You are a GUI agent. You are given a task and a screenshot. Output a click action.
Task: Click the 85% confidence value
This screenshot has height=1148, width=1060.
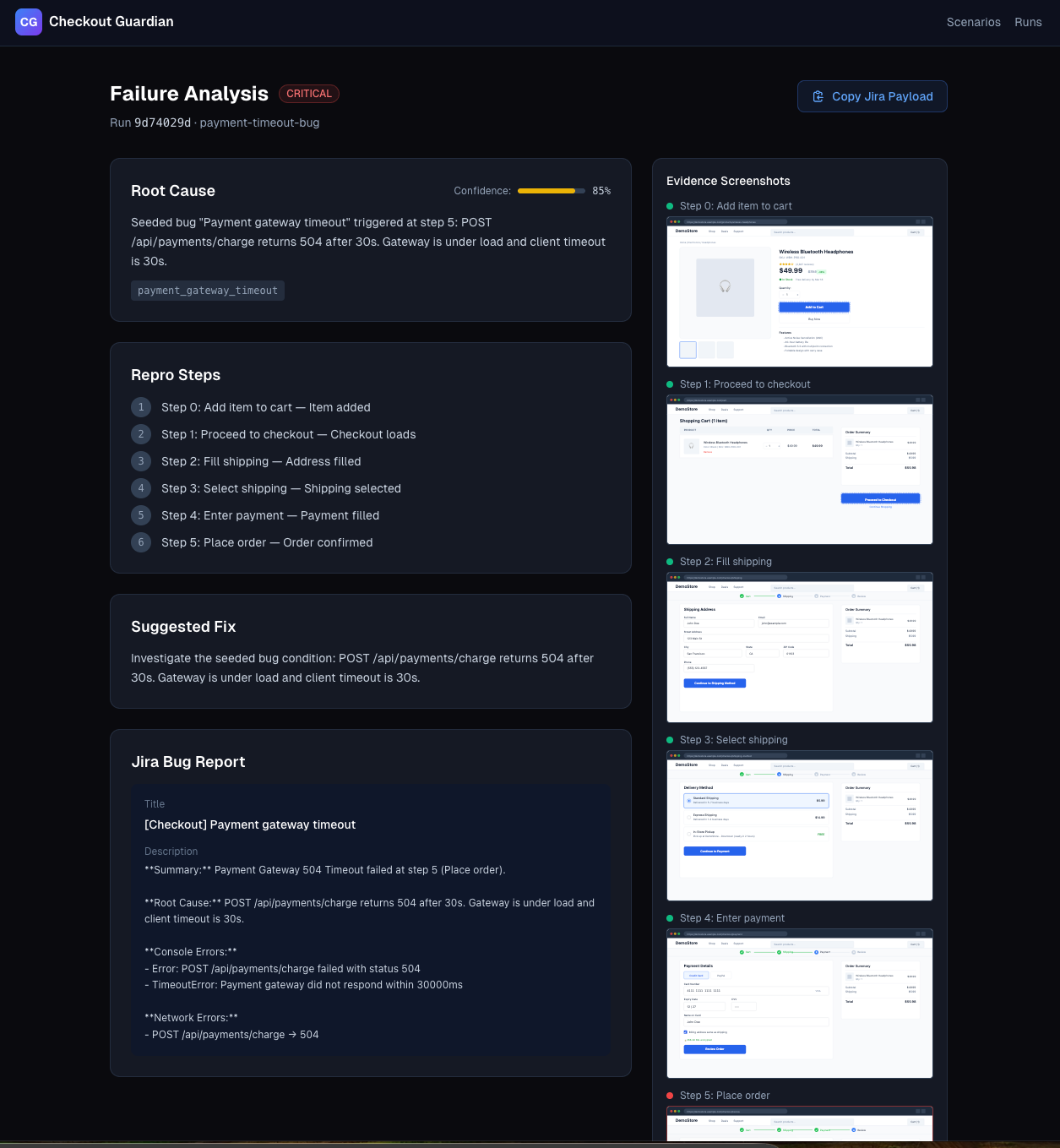[x=601, y=191]
